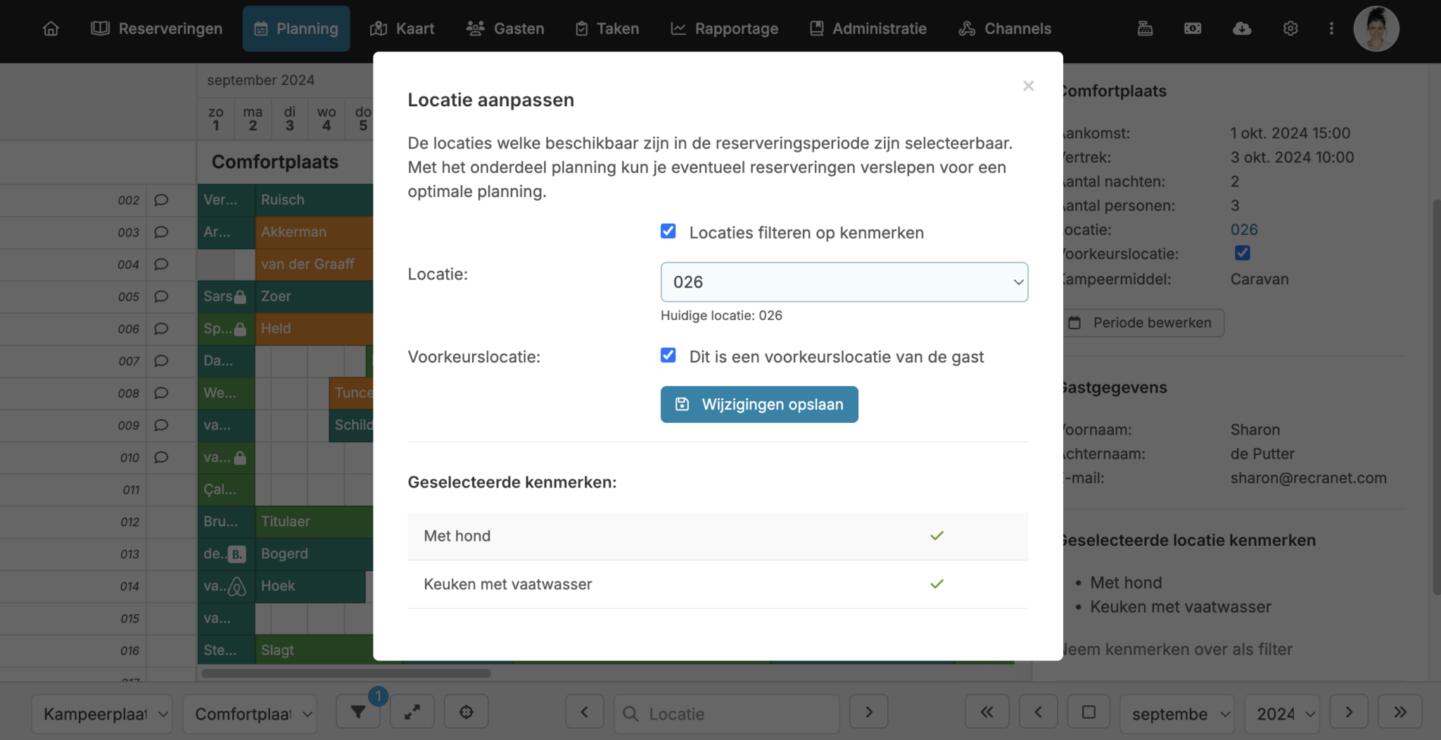Click the home icon in top navigation

[51, 28]
